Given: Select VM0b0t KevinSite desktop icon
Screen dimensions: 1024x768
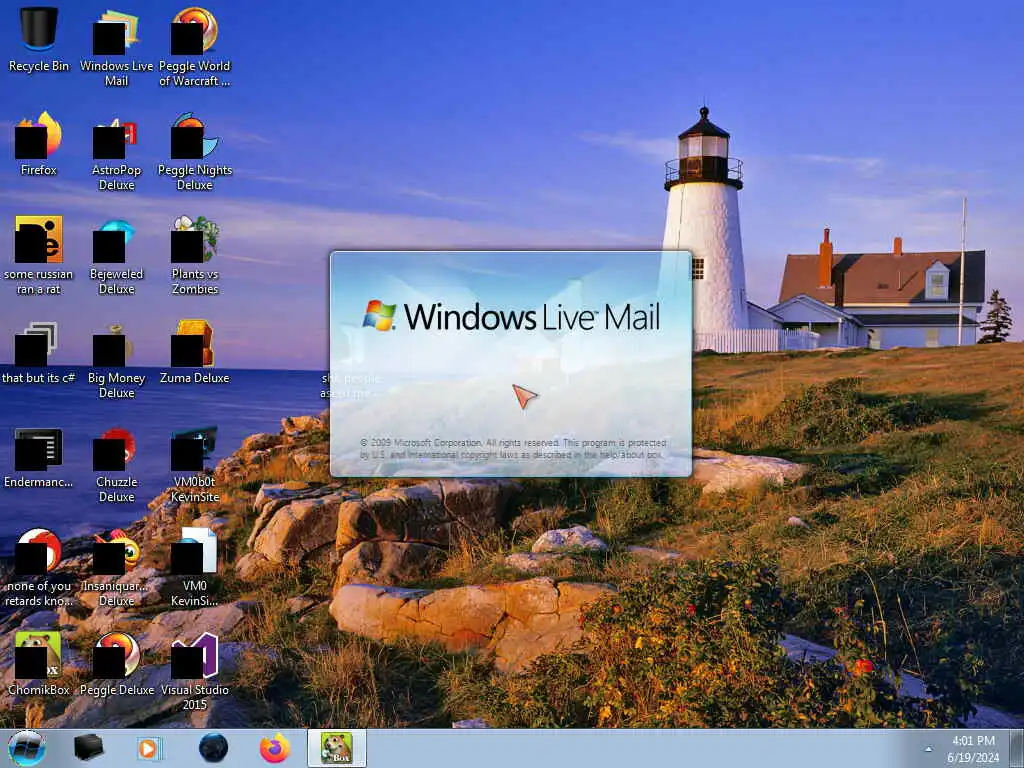Looking at the screenshot, I should (x=195, y=464).
